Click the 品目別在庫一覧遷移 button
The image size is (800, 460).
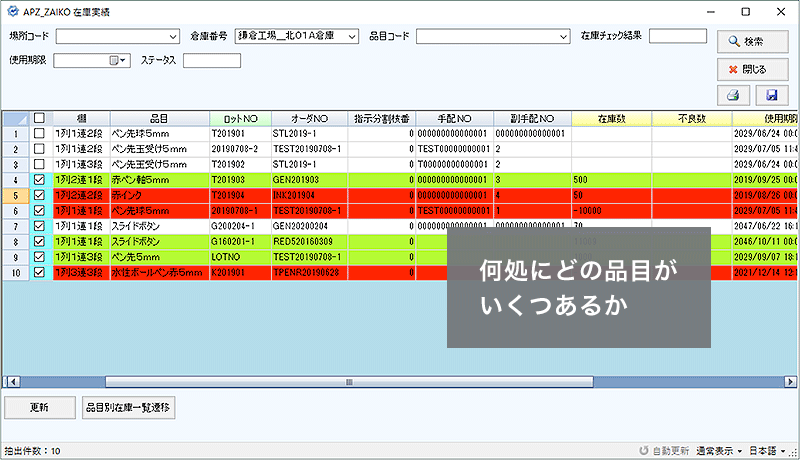coord(128,407)
